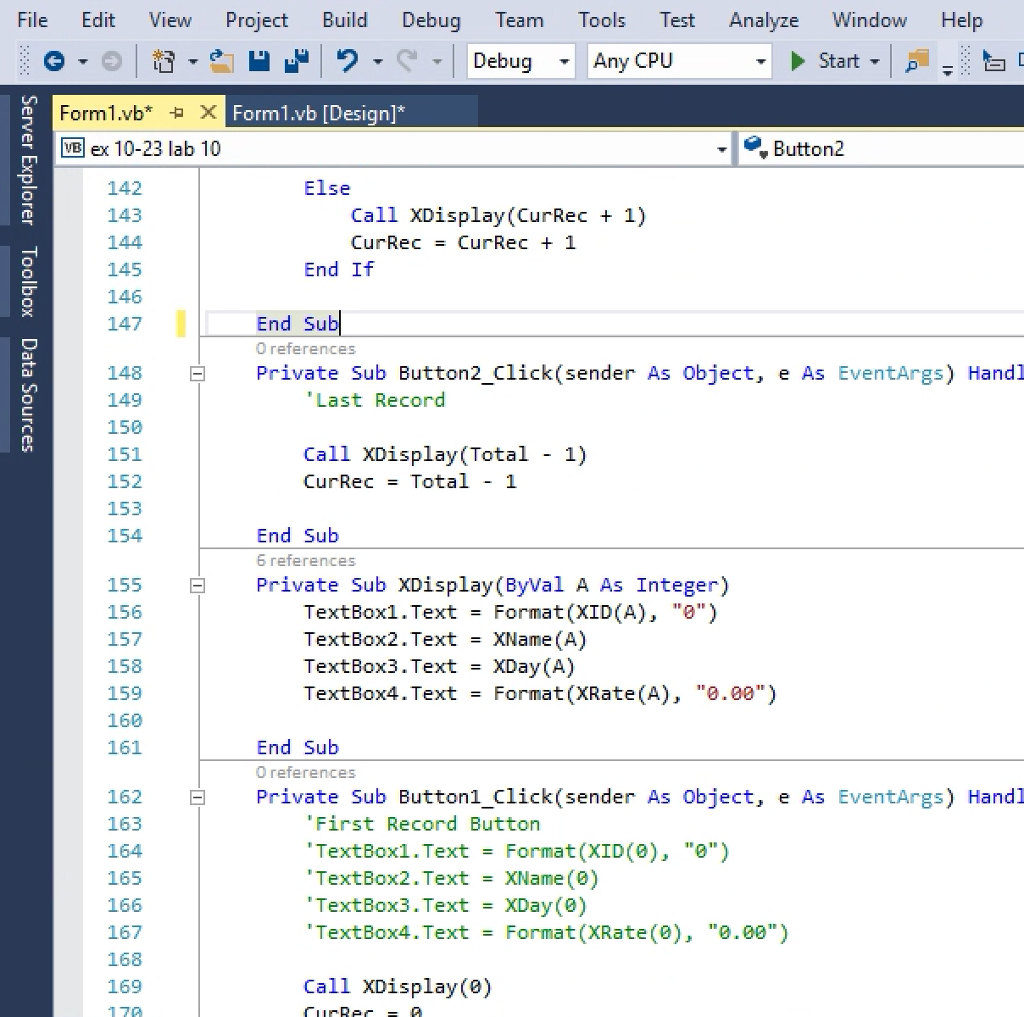The width and height of the screenshot is (1024, 1017).
Task: Save the current file with the disk icon
Action: tap(259, 62)
